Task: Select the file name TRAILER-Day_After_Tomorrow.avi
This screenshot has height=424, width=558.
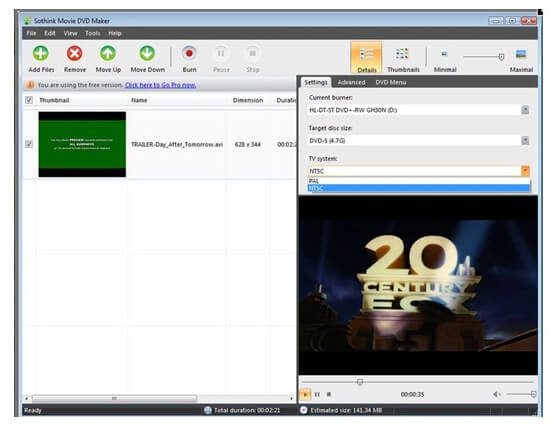Action: (x=177, y=144)
